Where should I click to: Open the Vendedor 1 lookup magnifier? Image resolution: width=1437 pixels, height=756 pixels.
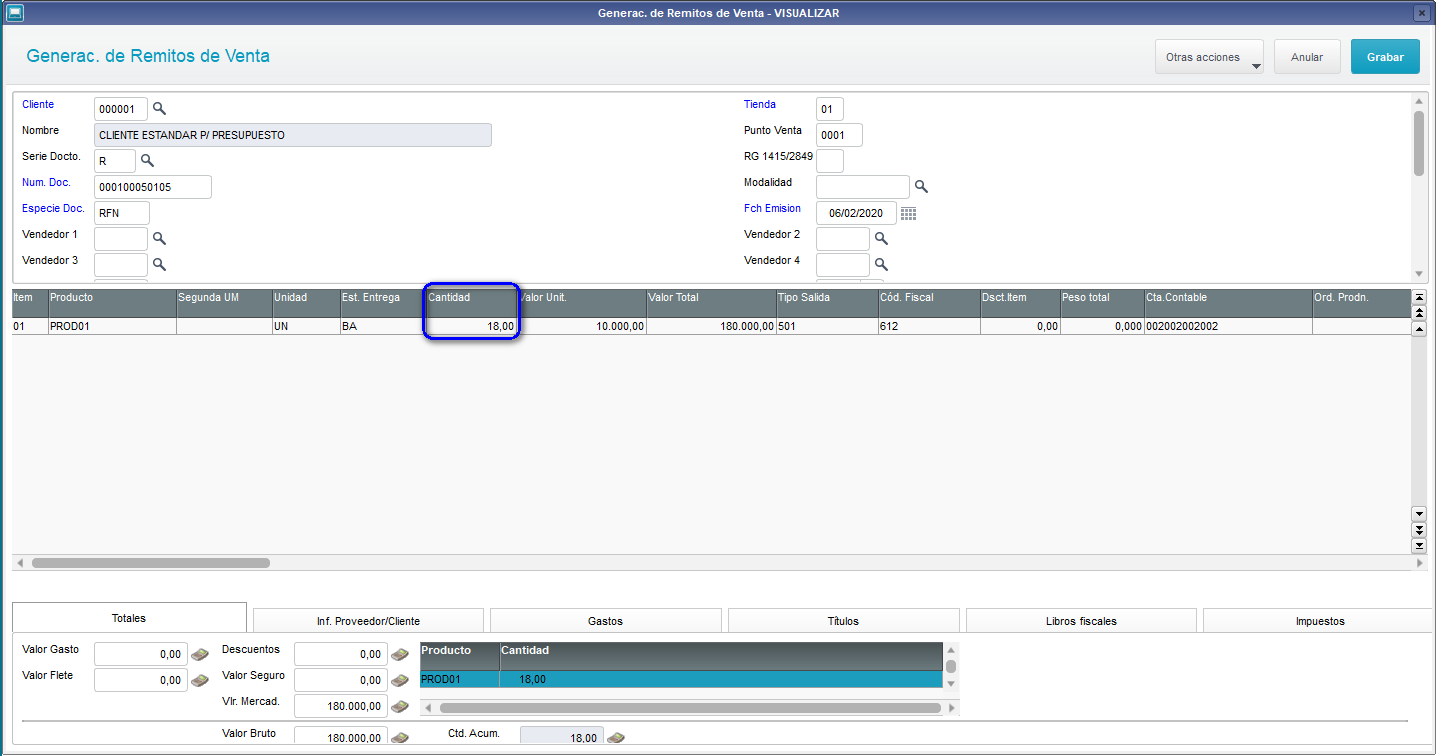(159, 238)
